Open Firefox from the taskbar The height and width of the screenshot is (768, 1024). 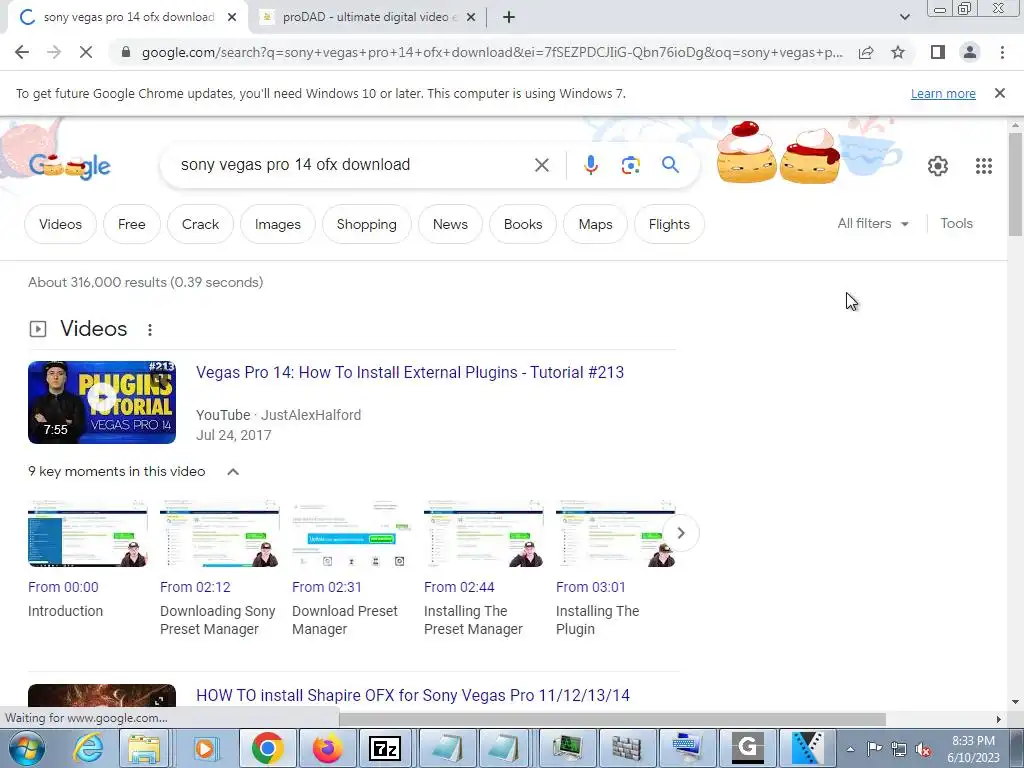[327, 748]
